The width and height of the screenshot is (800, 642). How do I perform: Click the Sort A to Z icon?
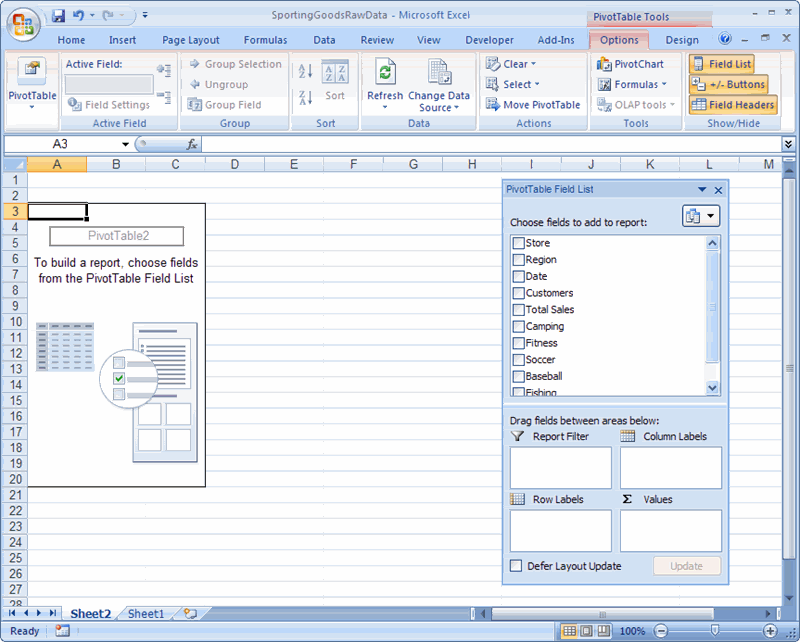coord(305,70)
